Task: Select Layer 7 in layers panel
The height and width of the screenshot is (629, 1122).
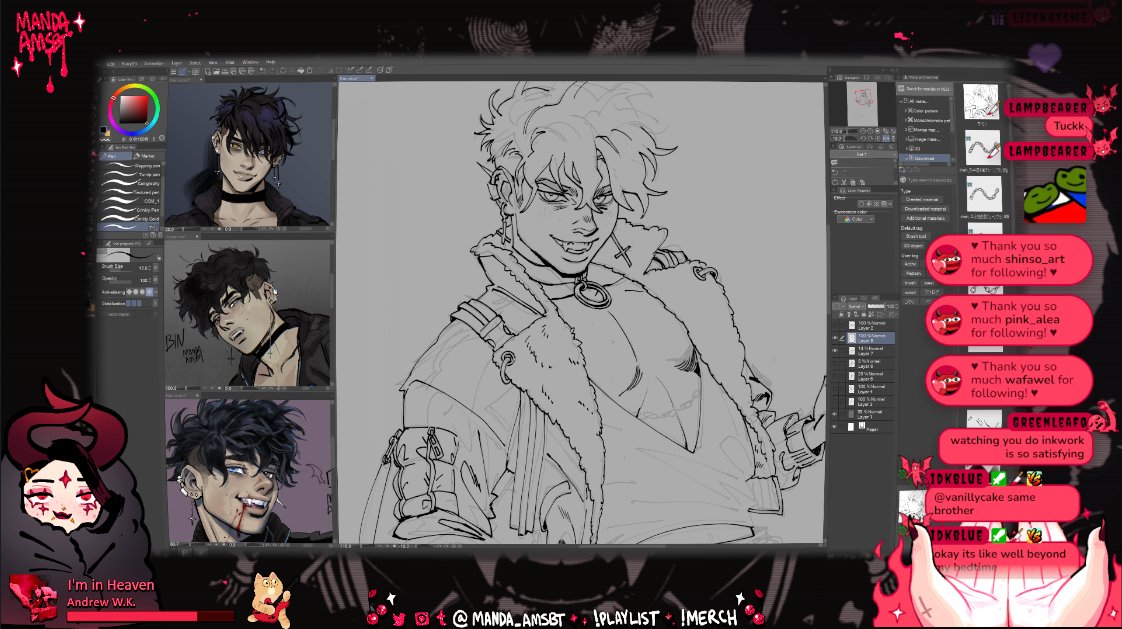Action: pos(870,351)
